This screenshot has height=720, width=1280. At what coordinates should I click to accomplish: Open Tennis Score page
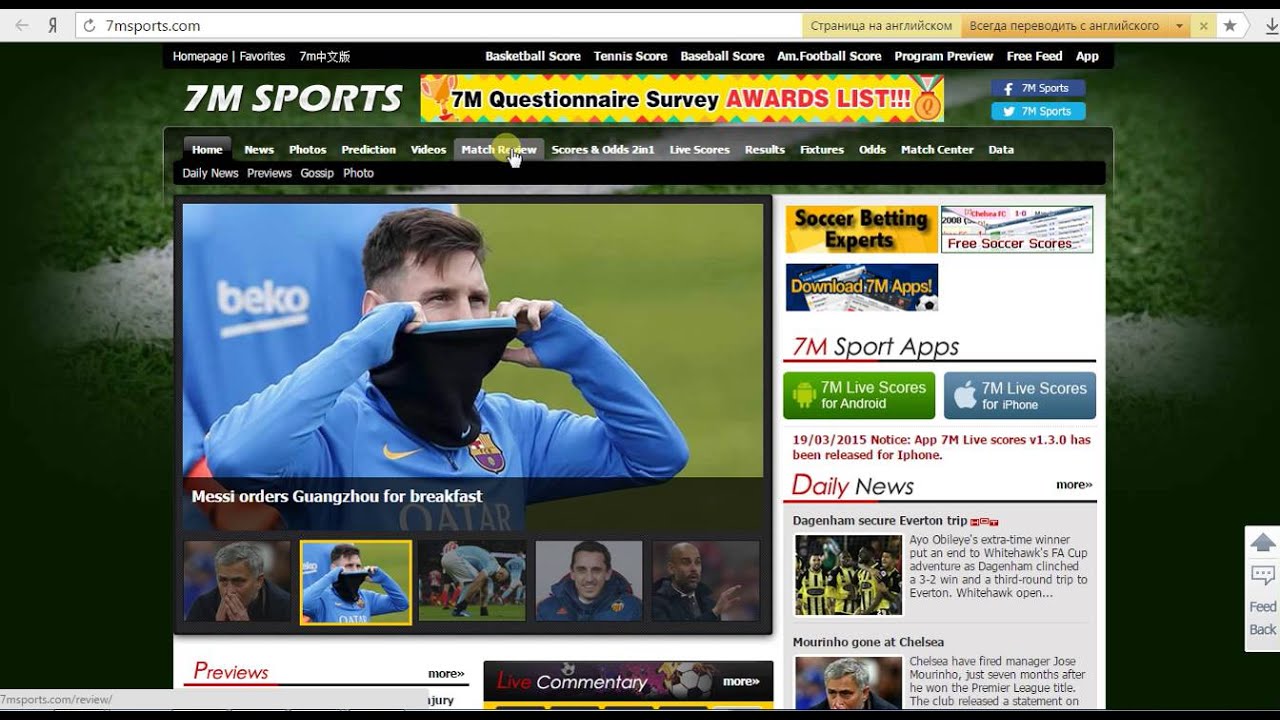[630, 56]
